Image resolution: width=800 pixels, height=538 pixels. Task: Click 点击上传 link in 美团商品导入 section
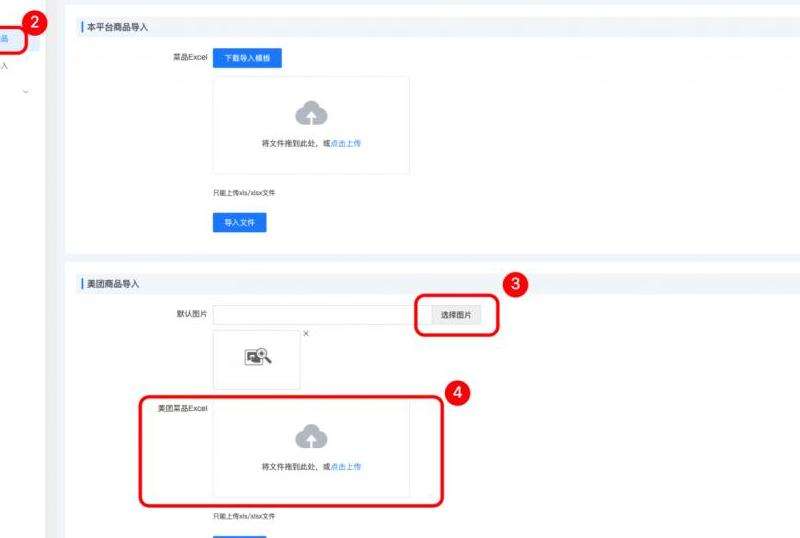pos(345,466)
